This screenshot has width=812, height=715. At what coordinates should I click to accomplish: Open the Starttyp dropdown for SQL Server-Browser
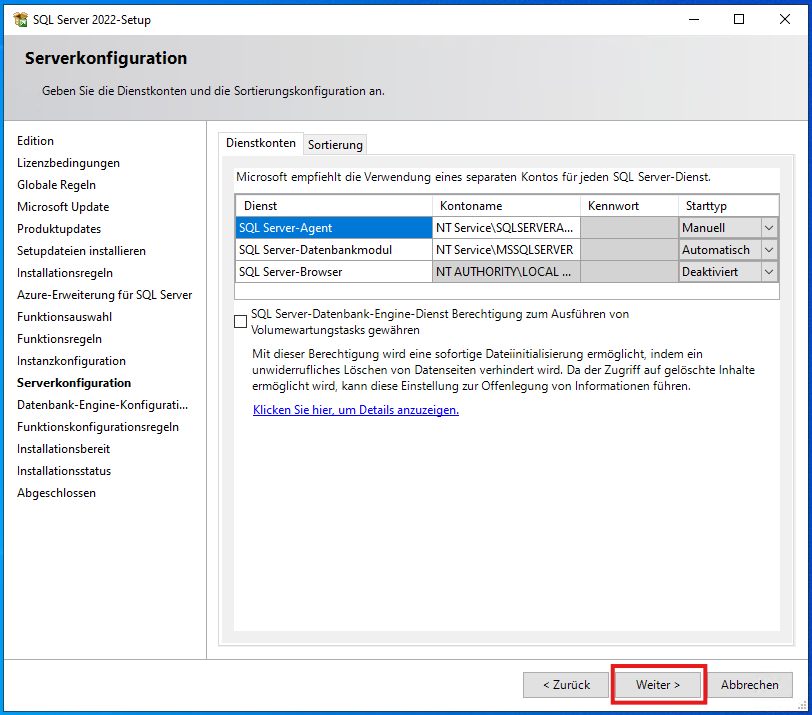point(767,271)
